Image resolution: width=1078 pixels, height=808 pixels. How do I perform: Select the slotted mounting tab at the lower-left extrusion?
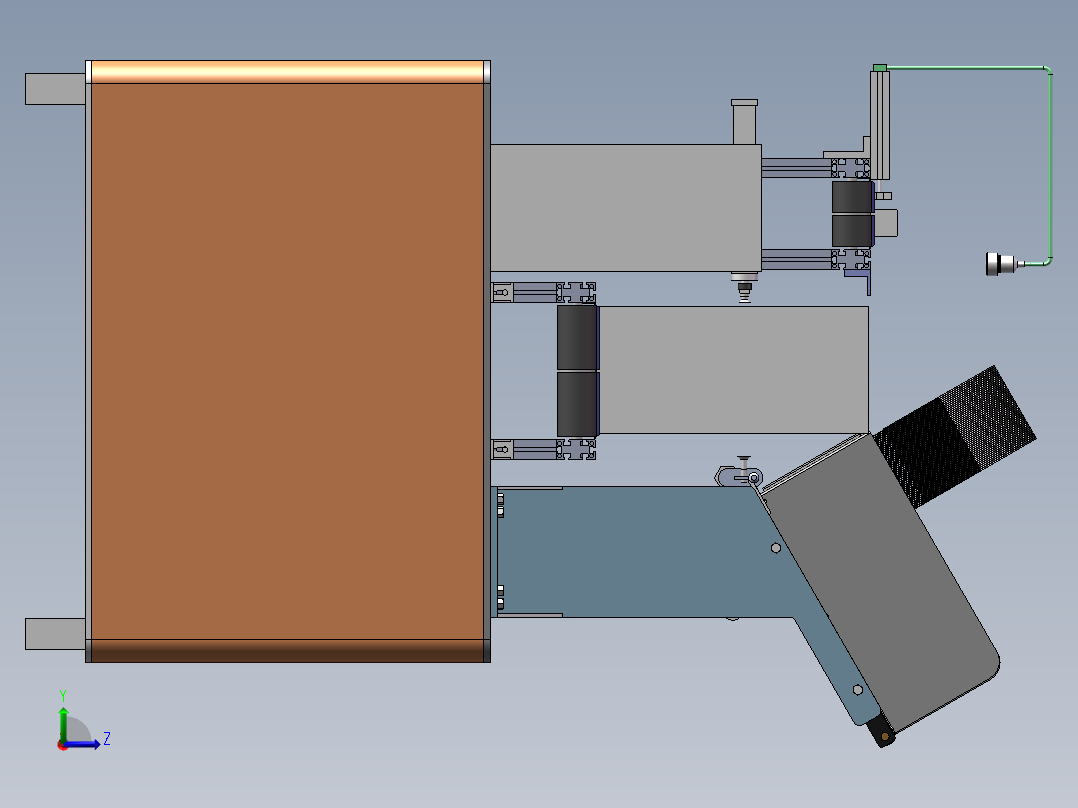[503, 450]
